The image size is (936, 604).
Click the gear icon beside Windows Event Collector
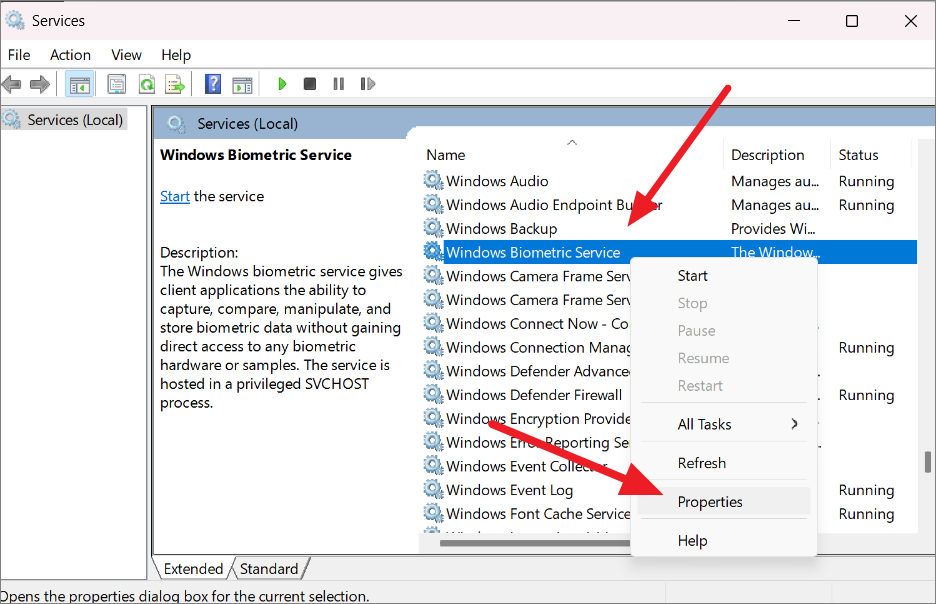433,465
